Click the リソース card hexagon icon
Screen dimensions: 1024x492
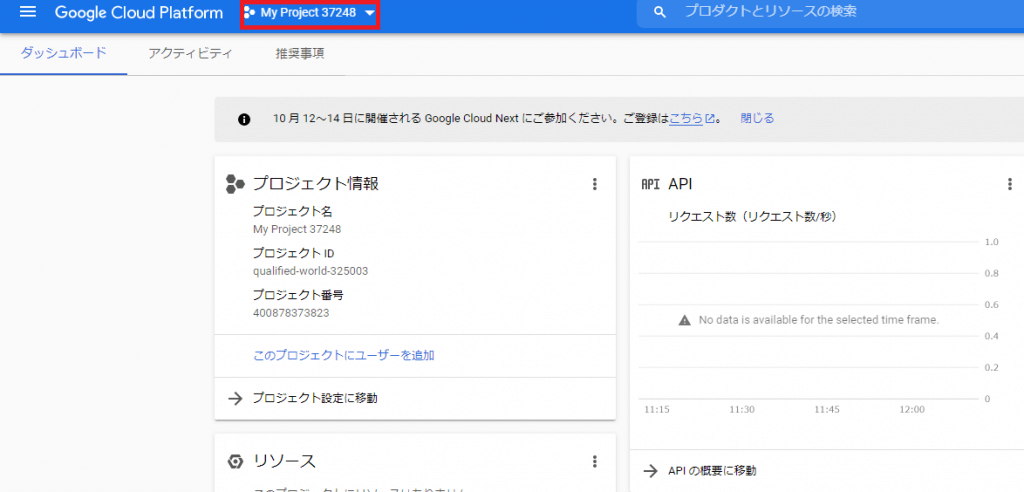point(235,462)
